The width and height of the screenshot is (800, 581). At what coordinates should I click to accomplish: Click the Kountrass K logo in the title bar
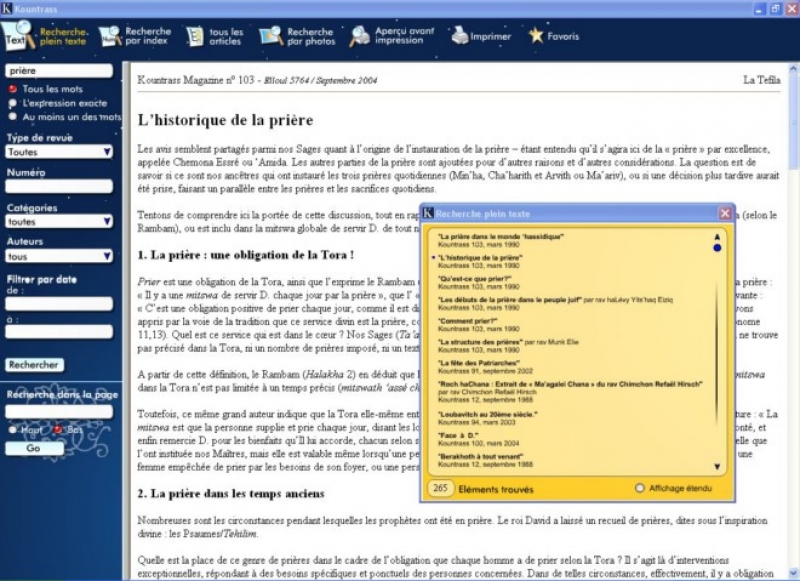pos(7,9)
